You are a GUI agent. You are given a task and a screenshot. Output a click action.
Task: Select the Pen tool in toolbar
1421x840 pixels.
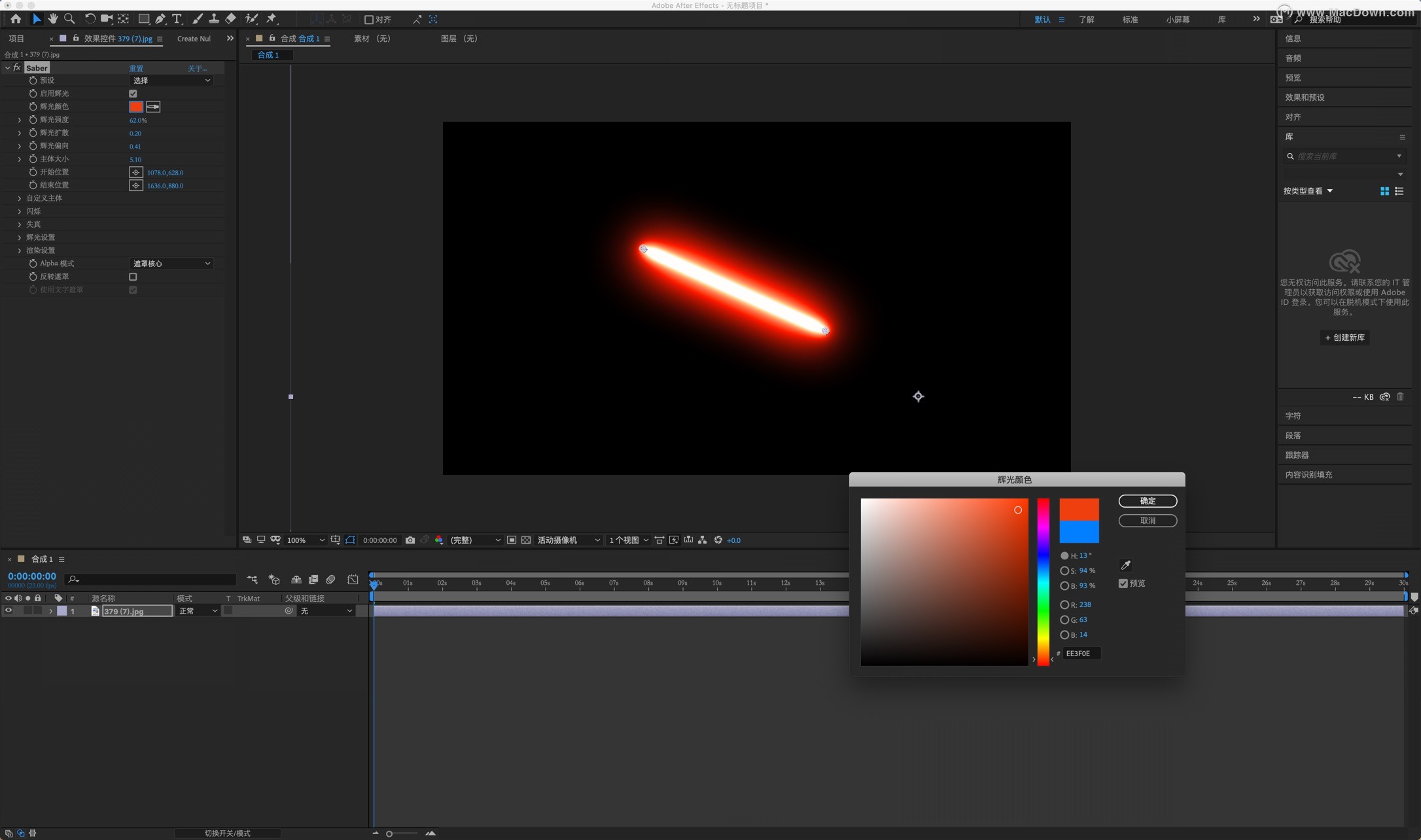tap(160, 19)
